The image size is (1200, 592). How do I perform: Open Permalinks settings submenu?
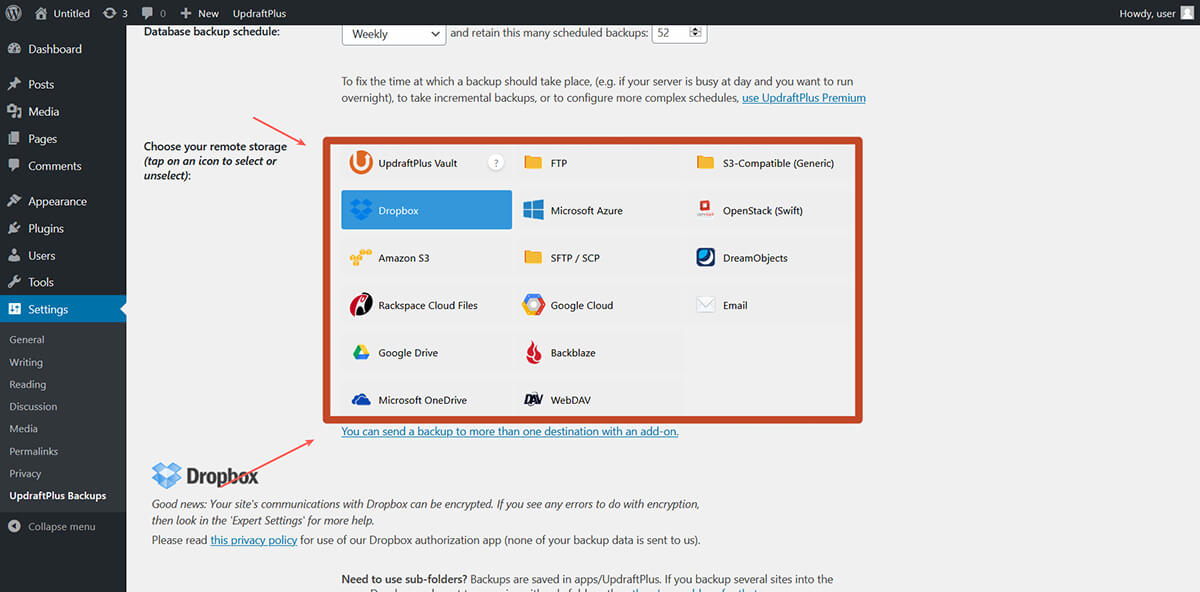34,451
